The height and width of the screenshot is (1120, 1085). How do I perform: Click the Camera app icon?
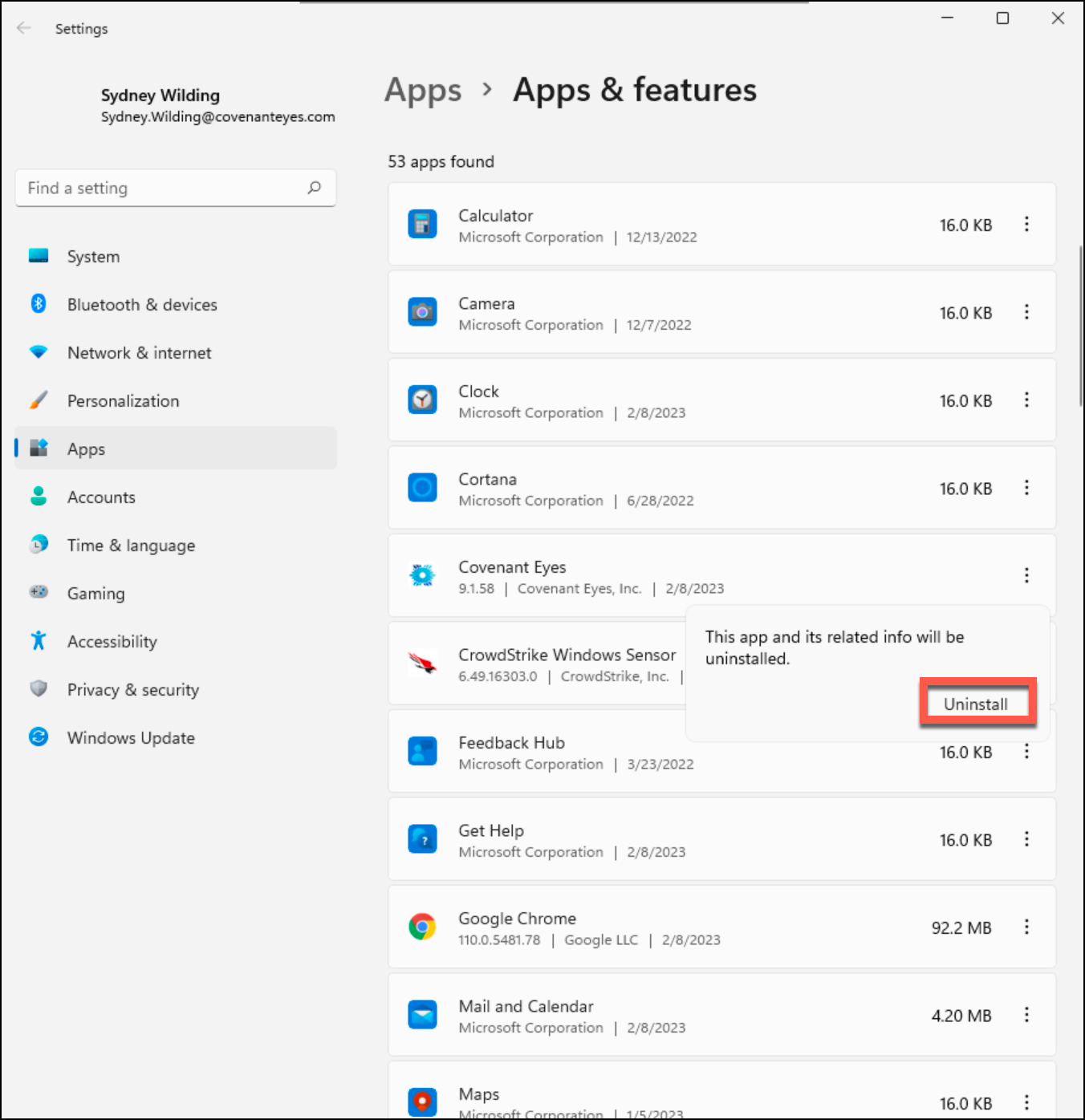pos(422,312)
